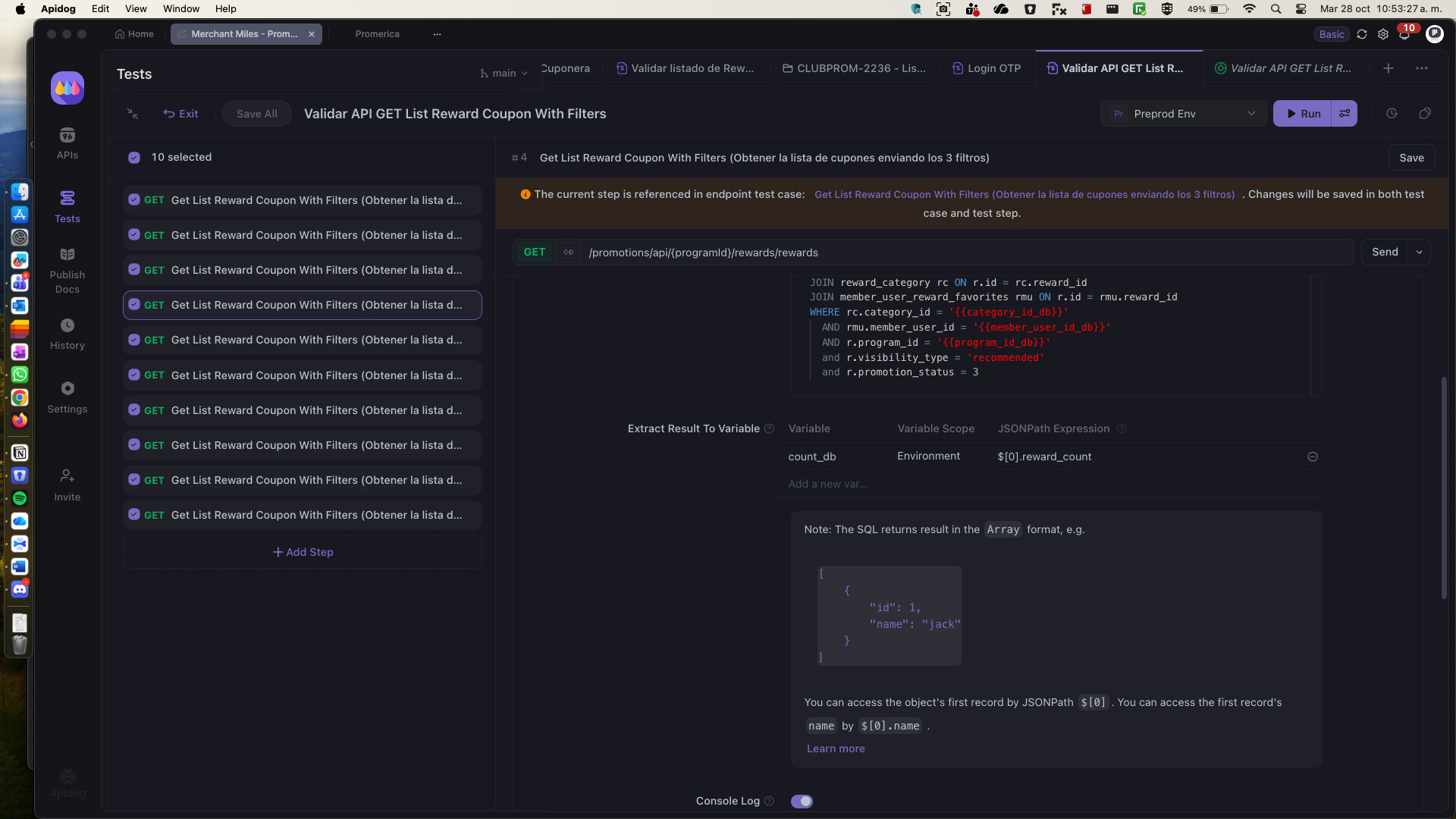The image size is (1456, 819).
Task: Open the Preprod Env environment dropdown
Action: [x=1183, y=114]
